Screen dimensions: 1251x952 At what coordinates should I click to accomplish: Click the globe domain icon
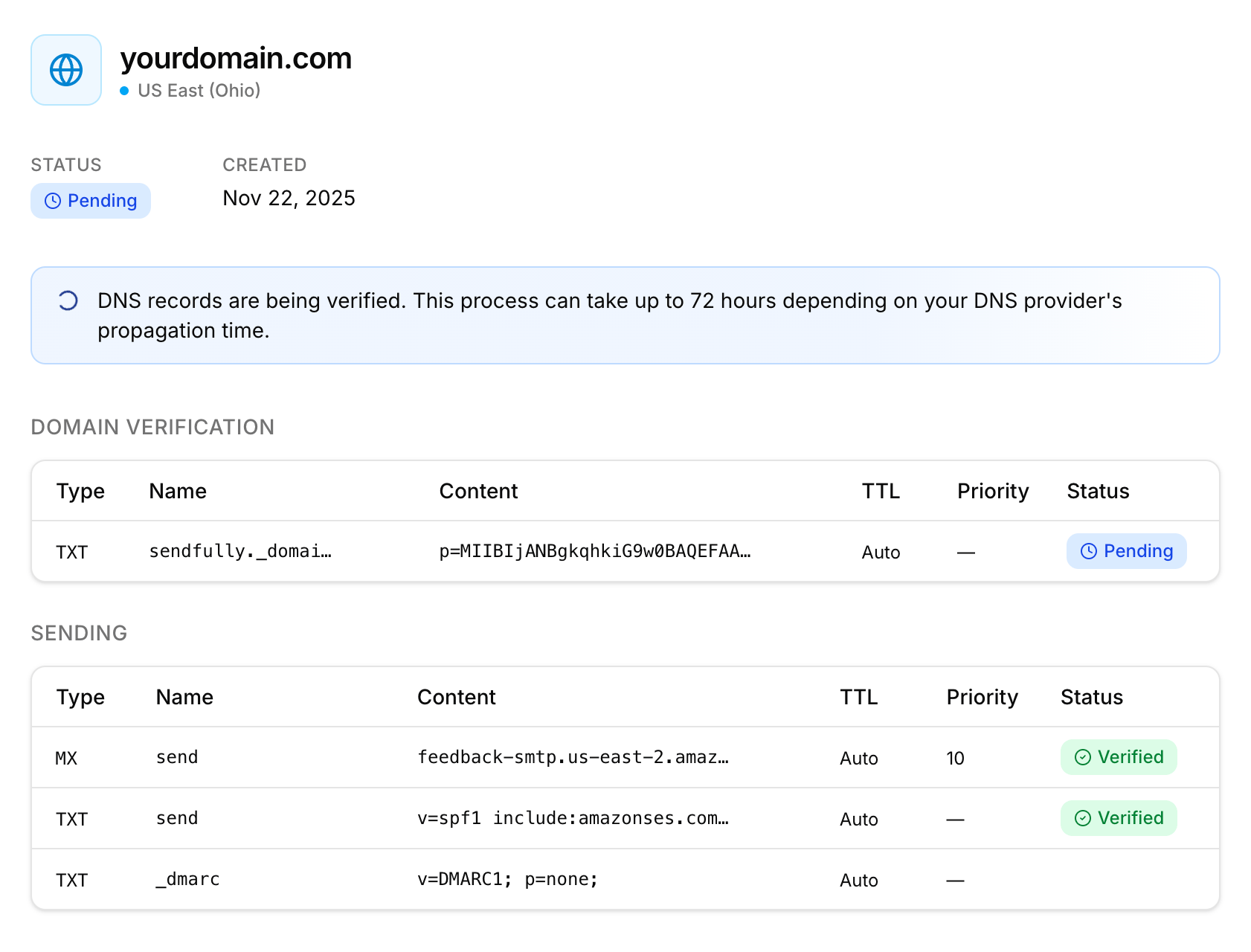point(66,70)
